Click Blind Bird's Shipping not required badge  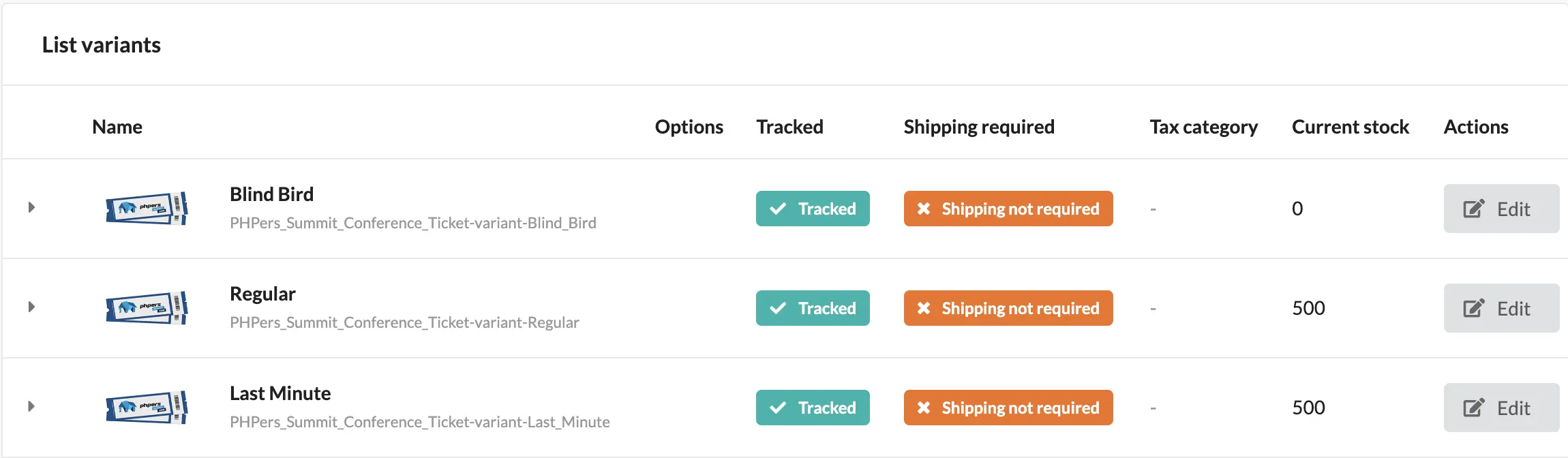1008,209
